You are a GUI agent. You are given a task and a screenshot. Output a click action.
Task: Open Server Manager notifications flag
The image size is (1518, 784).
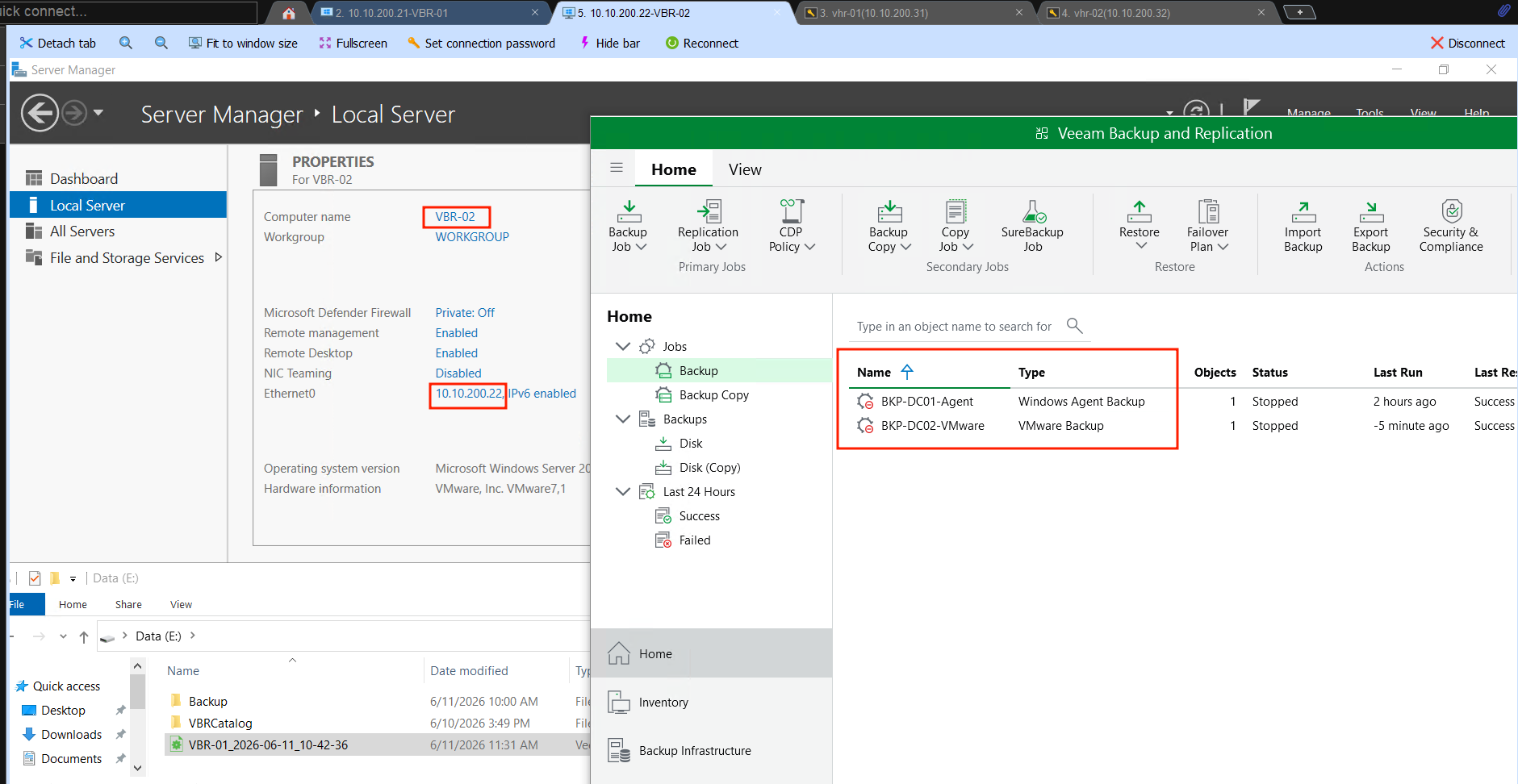[1251, 108]
